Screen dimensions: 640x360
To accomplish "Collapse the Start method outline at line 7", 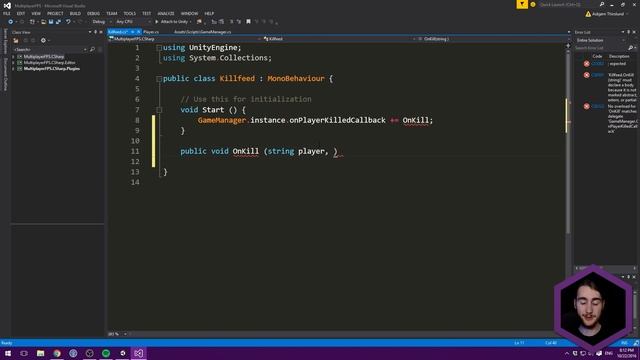I will click(159, 110).
